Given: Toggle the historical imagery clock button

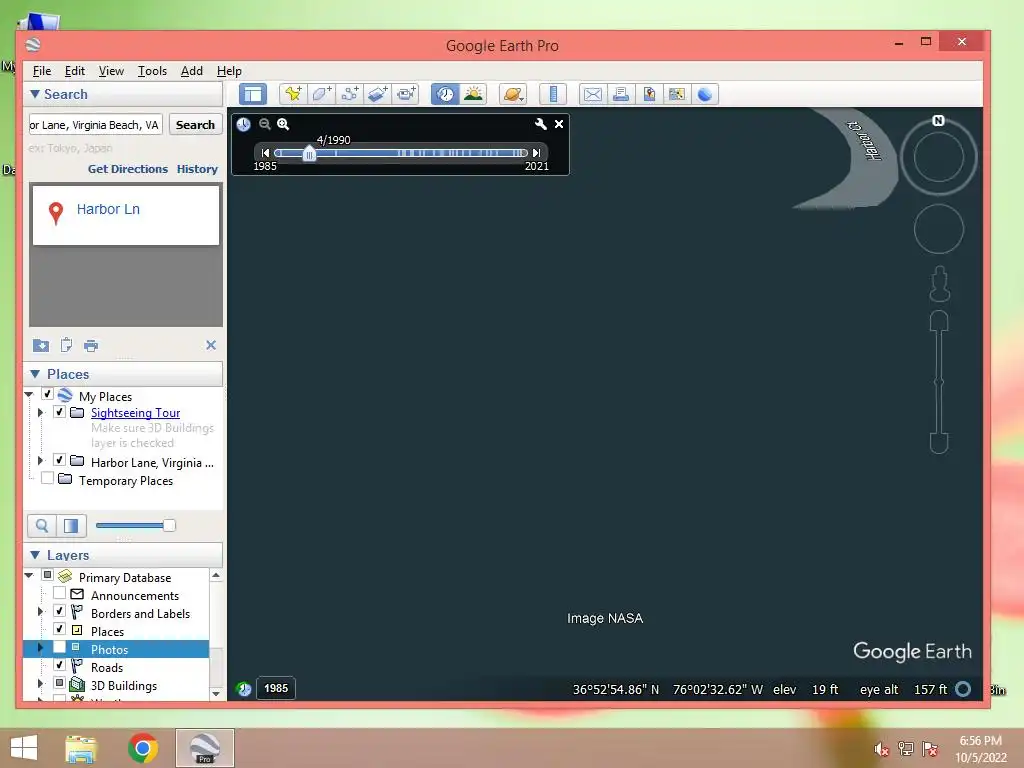Looking at the screenshot, I should tap(445, 94).
